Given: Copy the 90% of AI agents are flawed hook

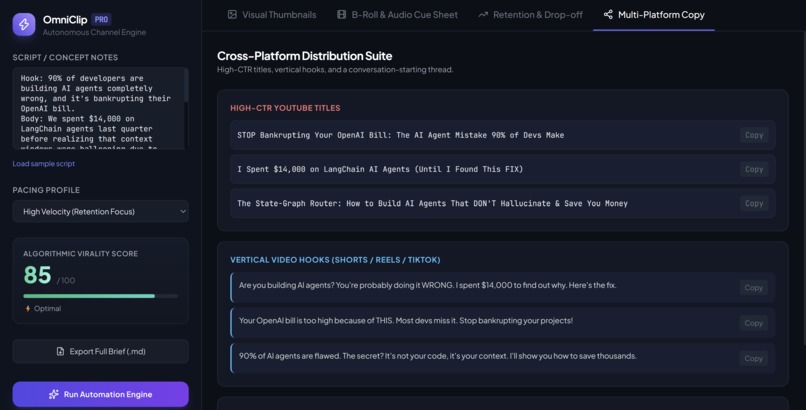Looking at the screenshot, I should [x=754, y=359].
